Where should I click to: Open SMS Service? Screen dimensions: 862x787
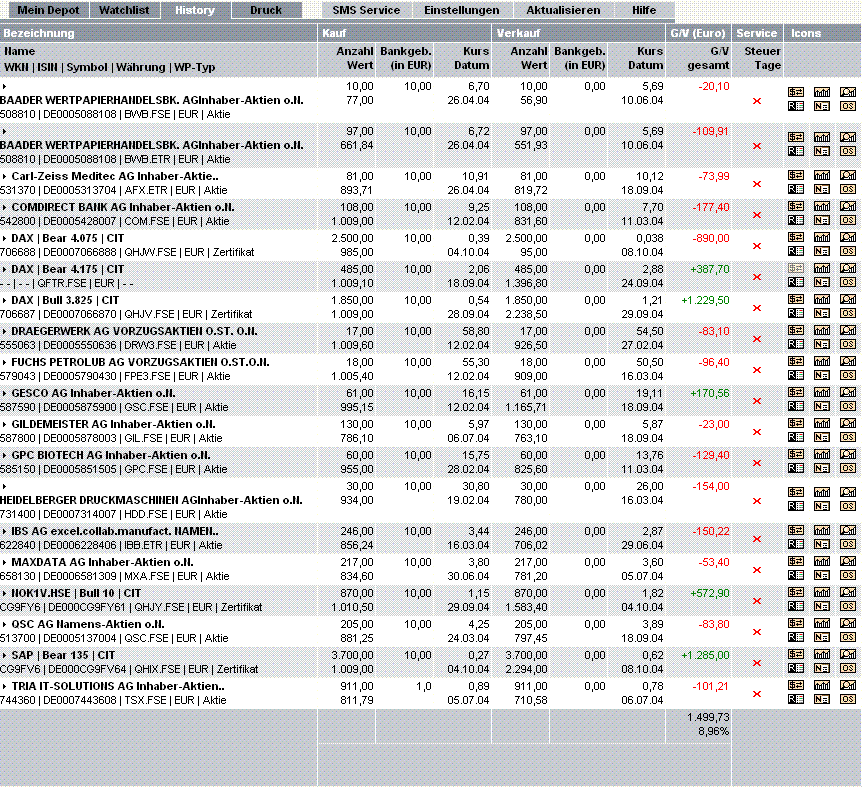(366, 10)
